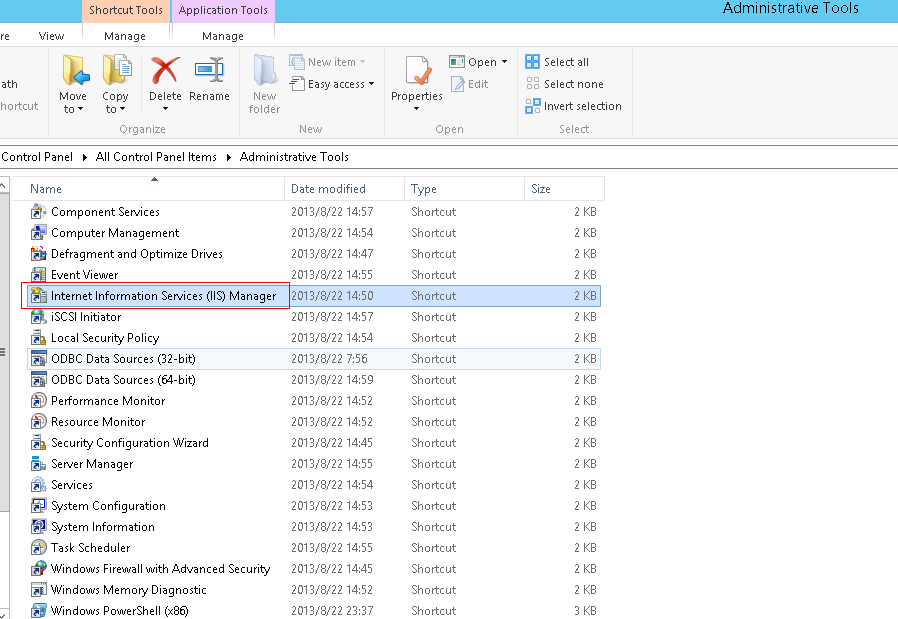Select the Internet Information Services (IIS) Manager name
This screenshot has width=898, height=619.
tap(163, 296)
